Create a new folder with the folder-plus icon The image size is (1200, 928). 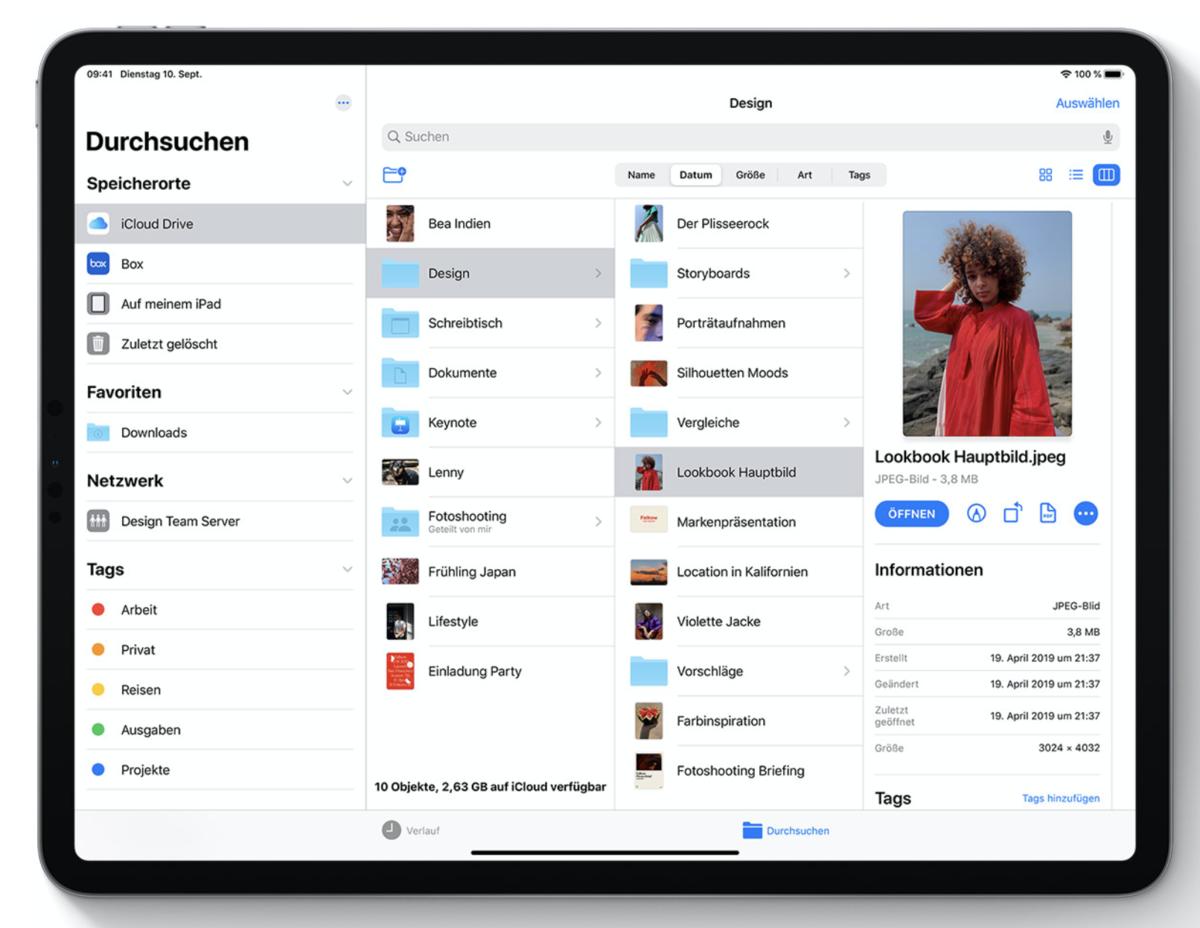pos(394,175)
